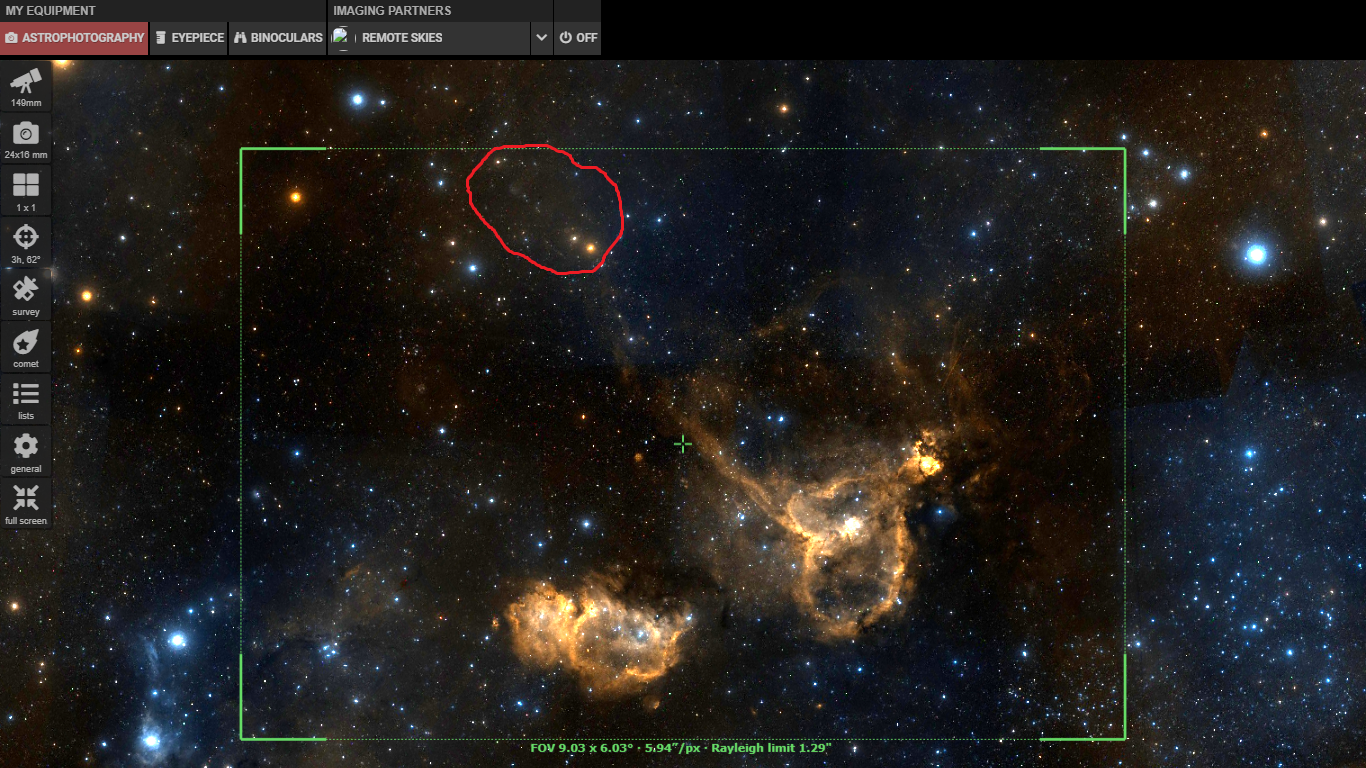The image size is (1366, 768).
Task: Open the camera 24x16 mm sensor settings
Action: point(26,139)
